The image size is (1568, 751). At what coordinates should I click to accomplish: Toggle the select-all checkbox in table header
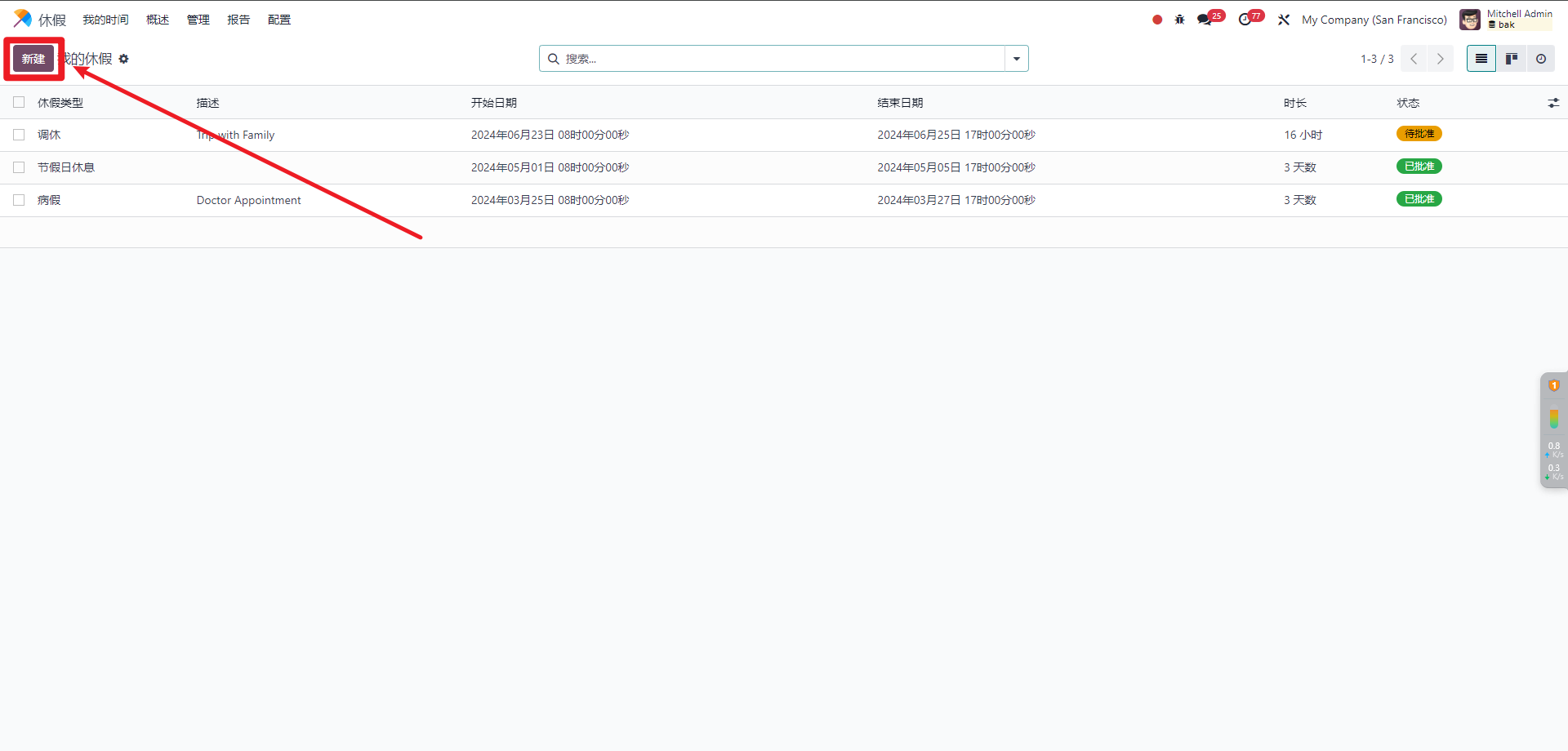(19, 103)
